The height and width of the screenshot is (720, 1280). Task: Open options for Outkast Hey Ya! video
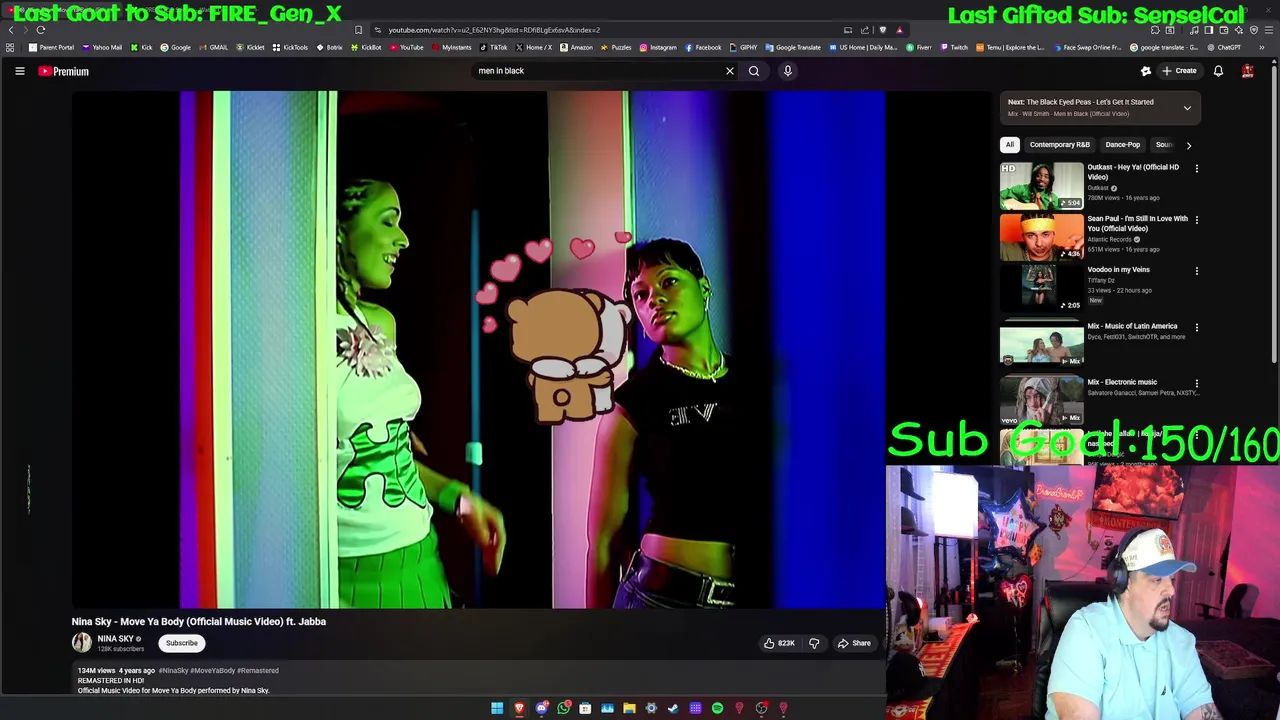pos(1196,168)
